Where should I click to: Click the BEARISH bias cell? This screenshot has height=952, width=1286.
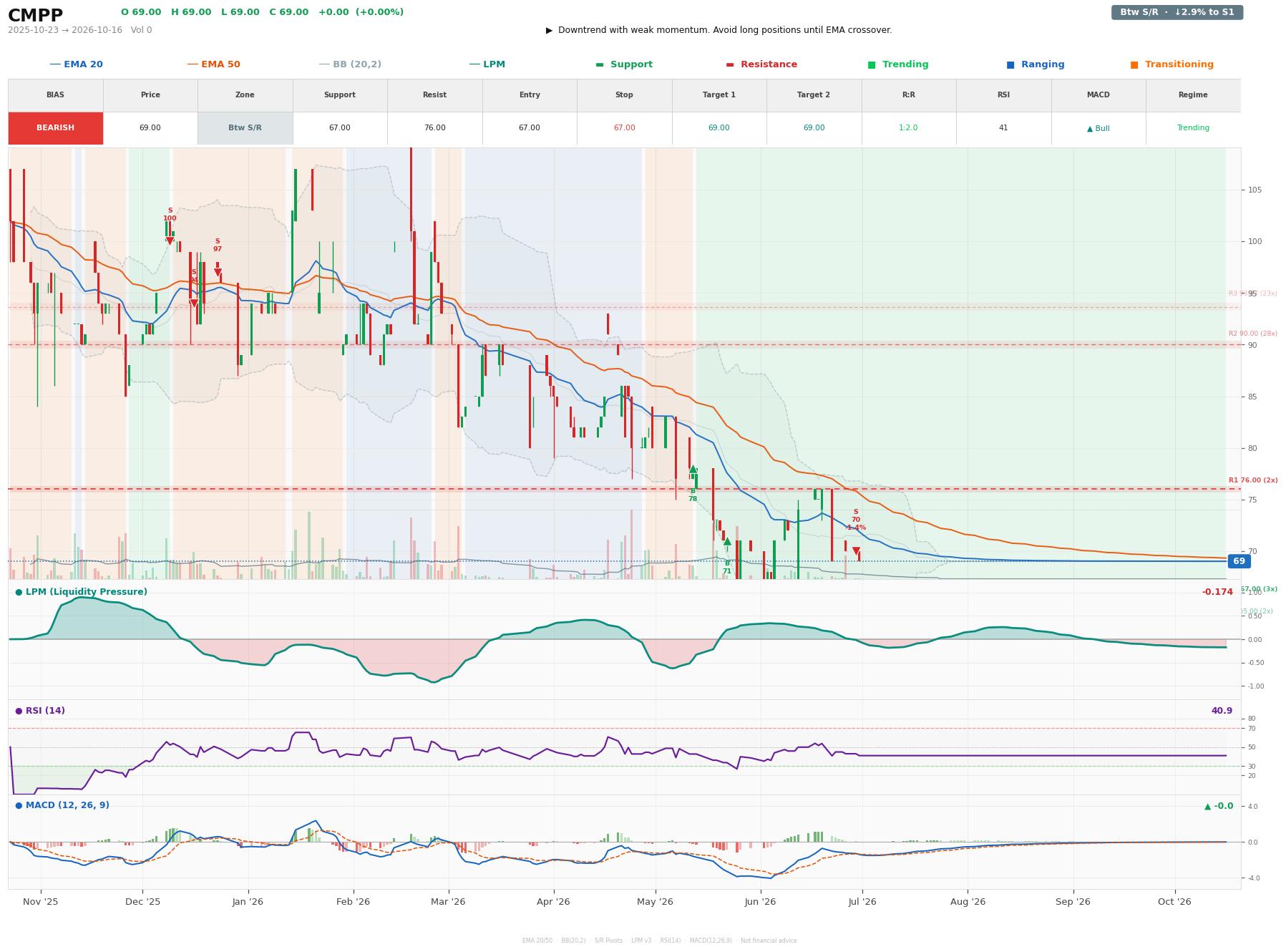55,128
